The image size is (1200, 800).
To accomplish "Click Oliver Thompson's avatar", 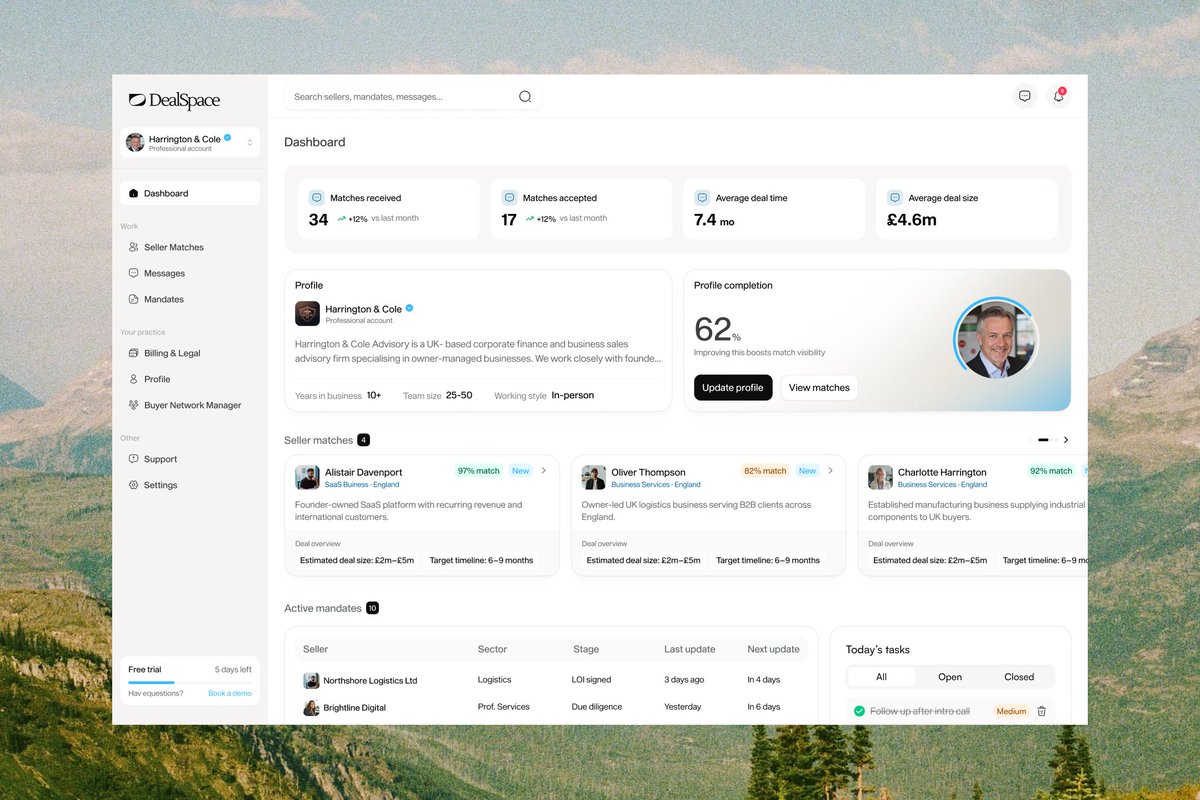I will (594, 477).
